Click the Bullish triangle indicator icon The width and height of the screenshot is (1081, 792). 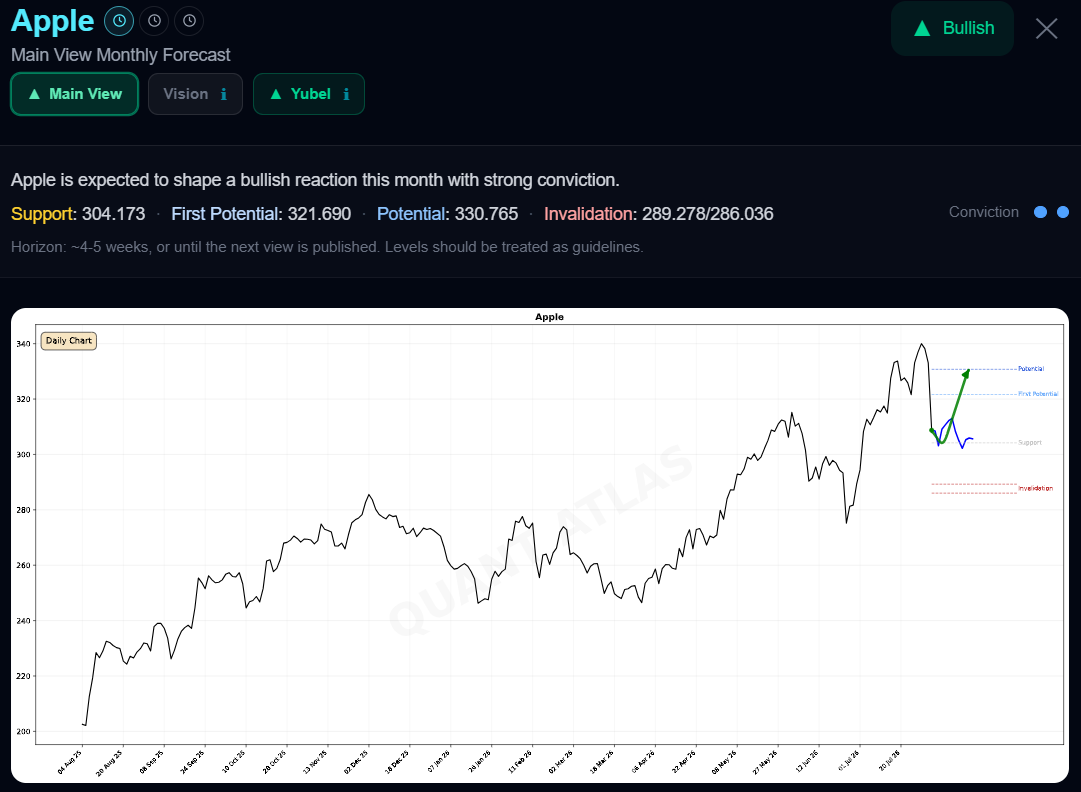click(922, 28)
